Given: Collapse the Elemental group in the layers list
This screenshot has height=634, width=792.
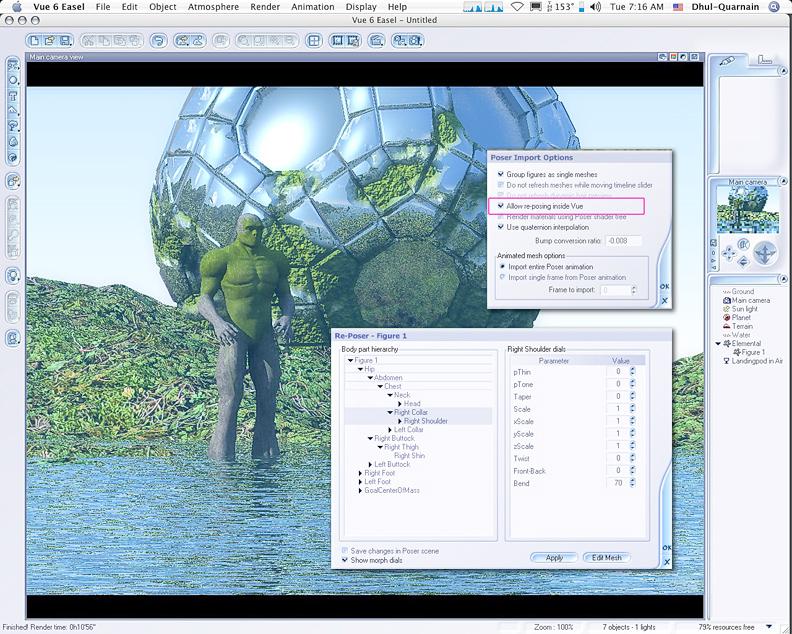Looking at the screenshot, I should pyautogui.click(x=718, y=344).
